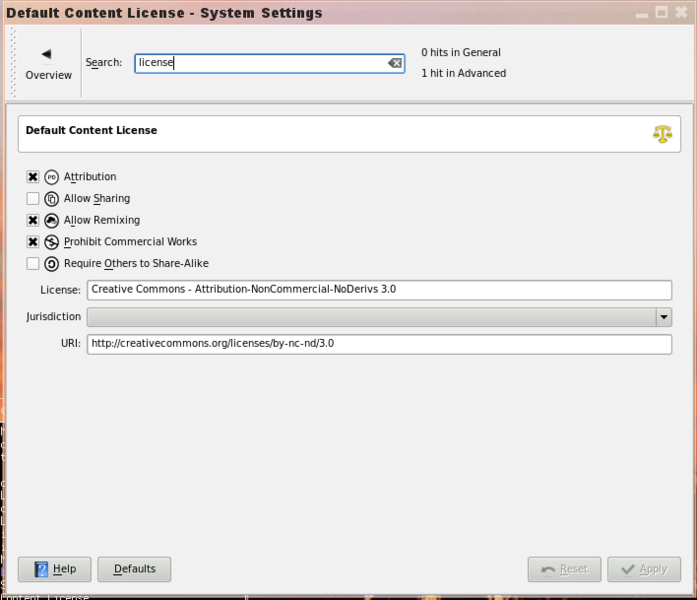697x600 pixels.
Task: Click the dotted toolbar drag handle
Action: 13,63
